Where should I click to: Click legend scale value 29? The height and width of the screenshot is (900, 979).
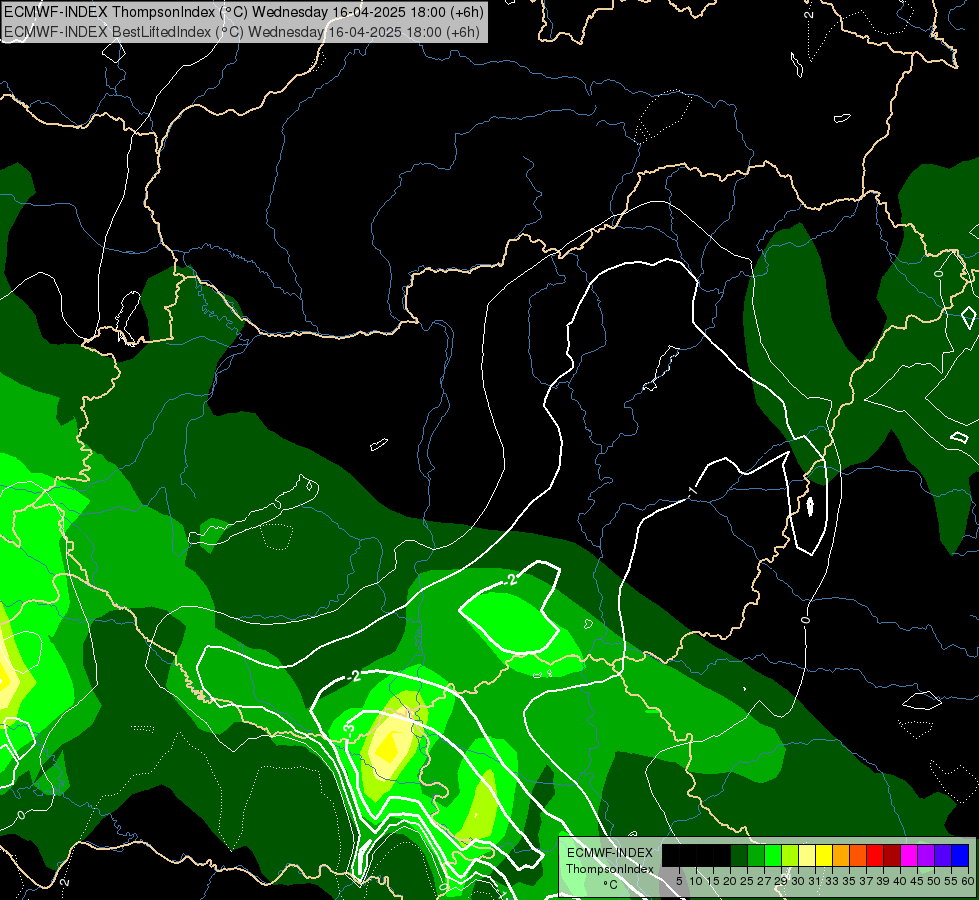coord(781,881)
